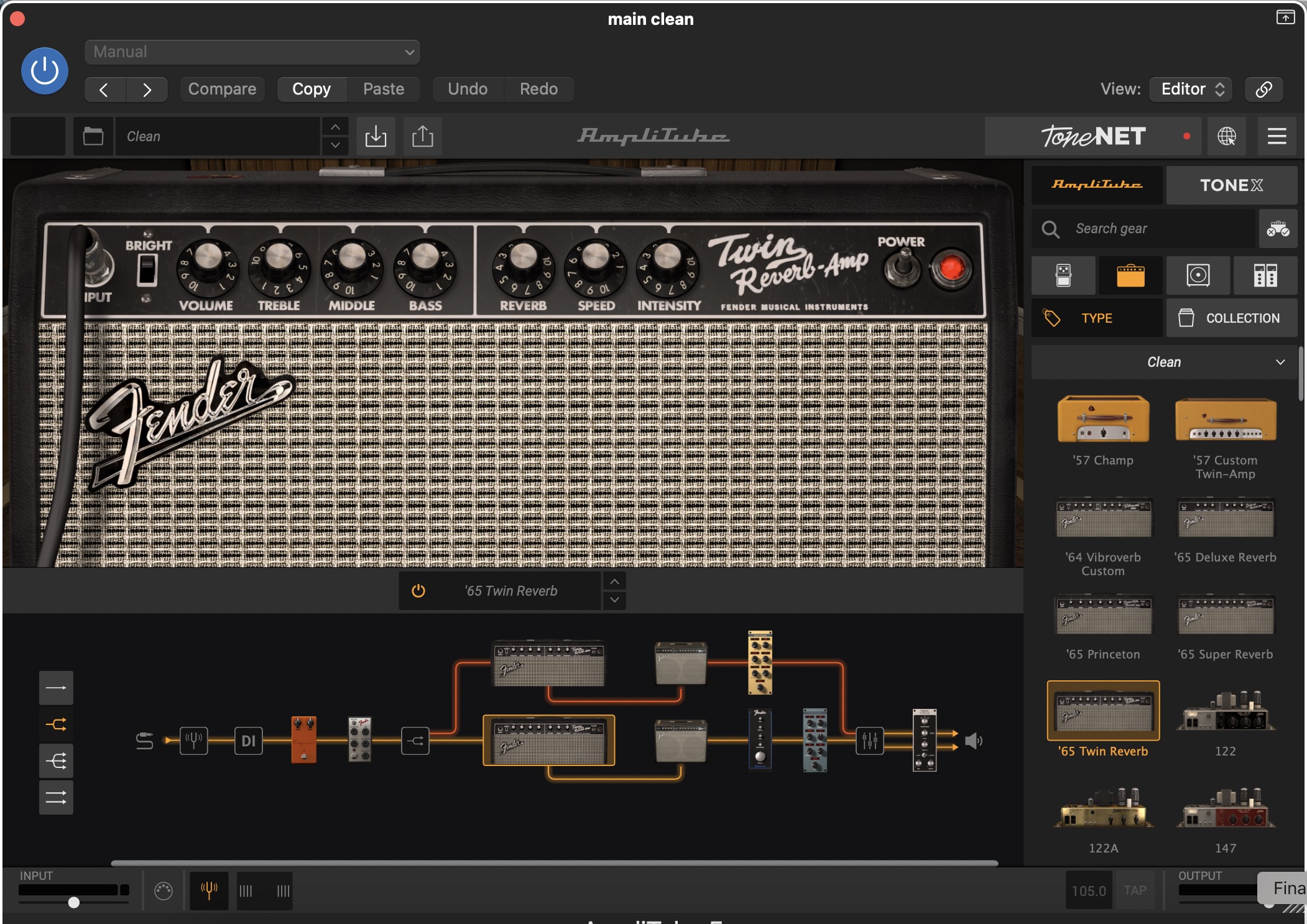
Task: Click the Undo button
Action: (x=468, y=89)
